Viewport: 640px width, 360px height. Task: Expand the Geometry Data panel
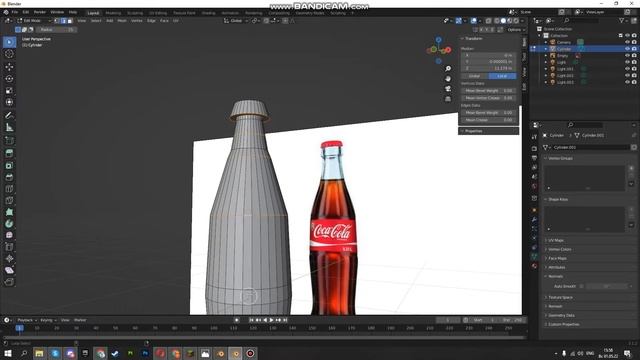tap(561, 315)
